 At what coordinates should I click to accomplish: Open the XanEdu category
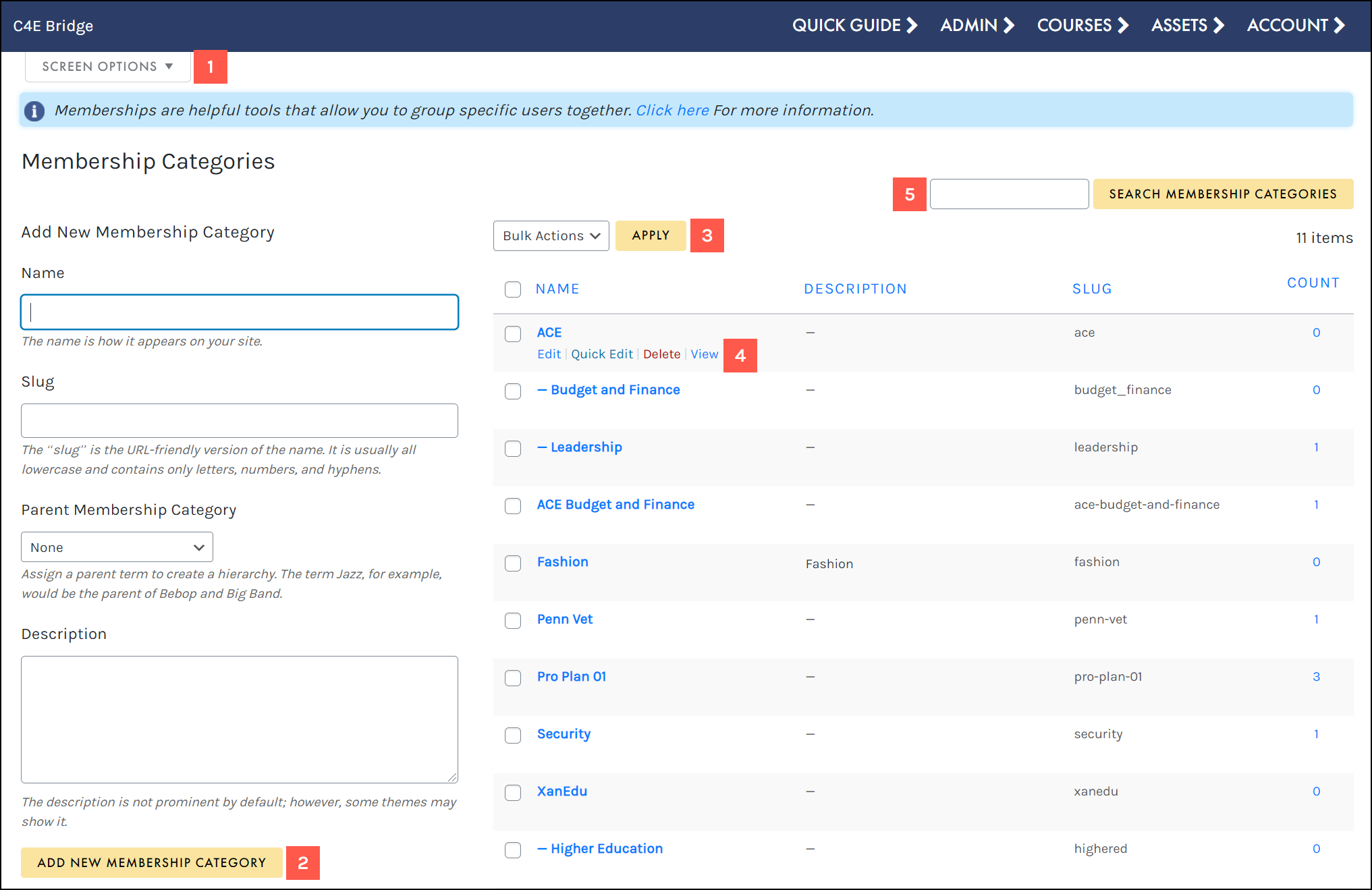click(562, 791)
